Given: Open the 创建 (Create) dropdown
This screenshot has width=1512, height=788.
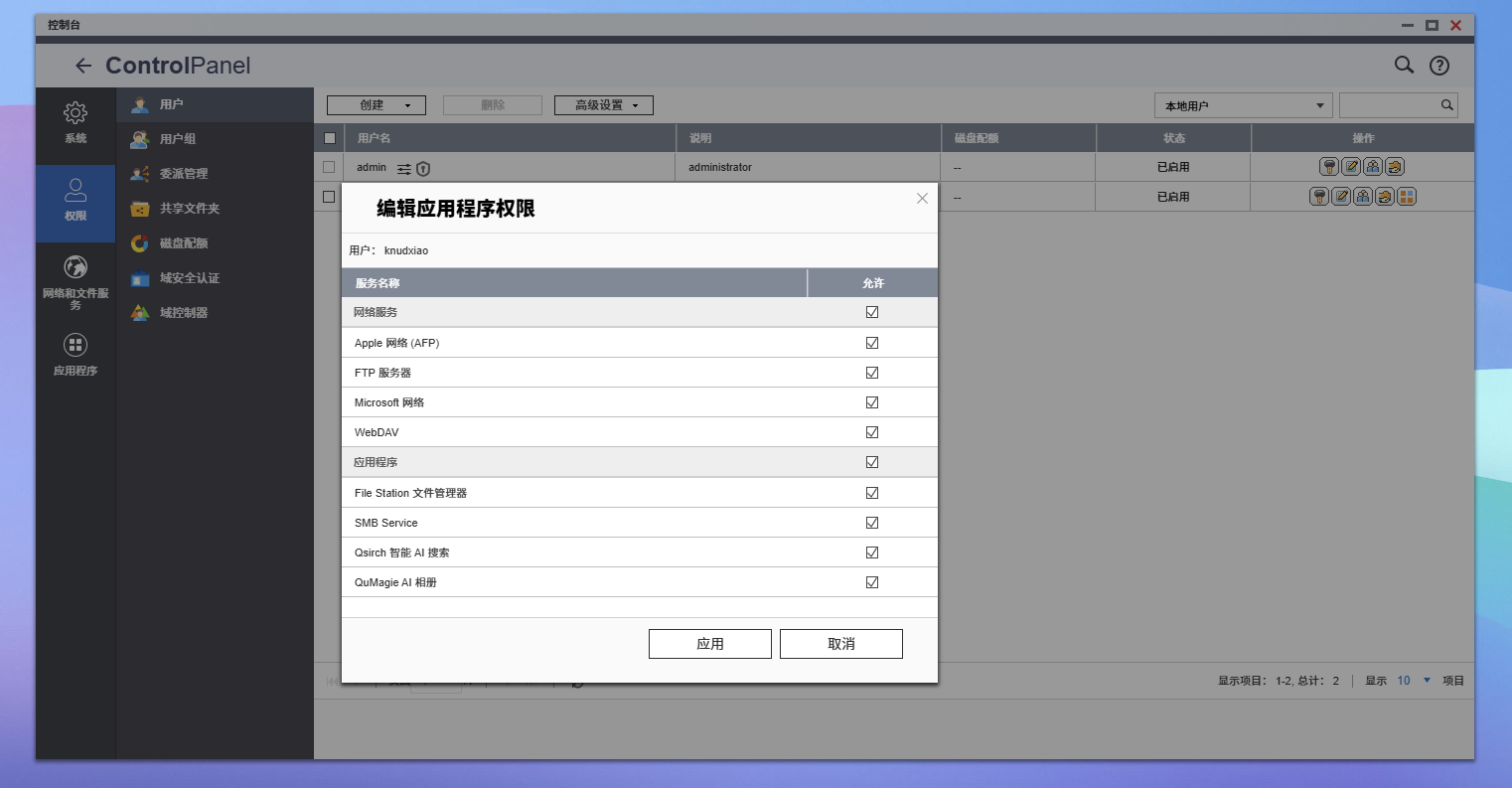Looking at the screenshot, I should [377, 105].
